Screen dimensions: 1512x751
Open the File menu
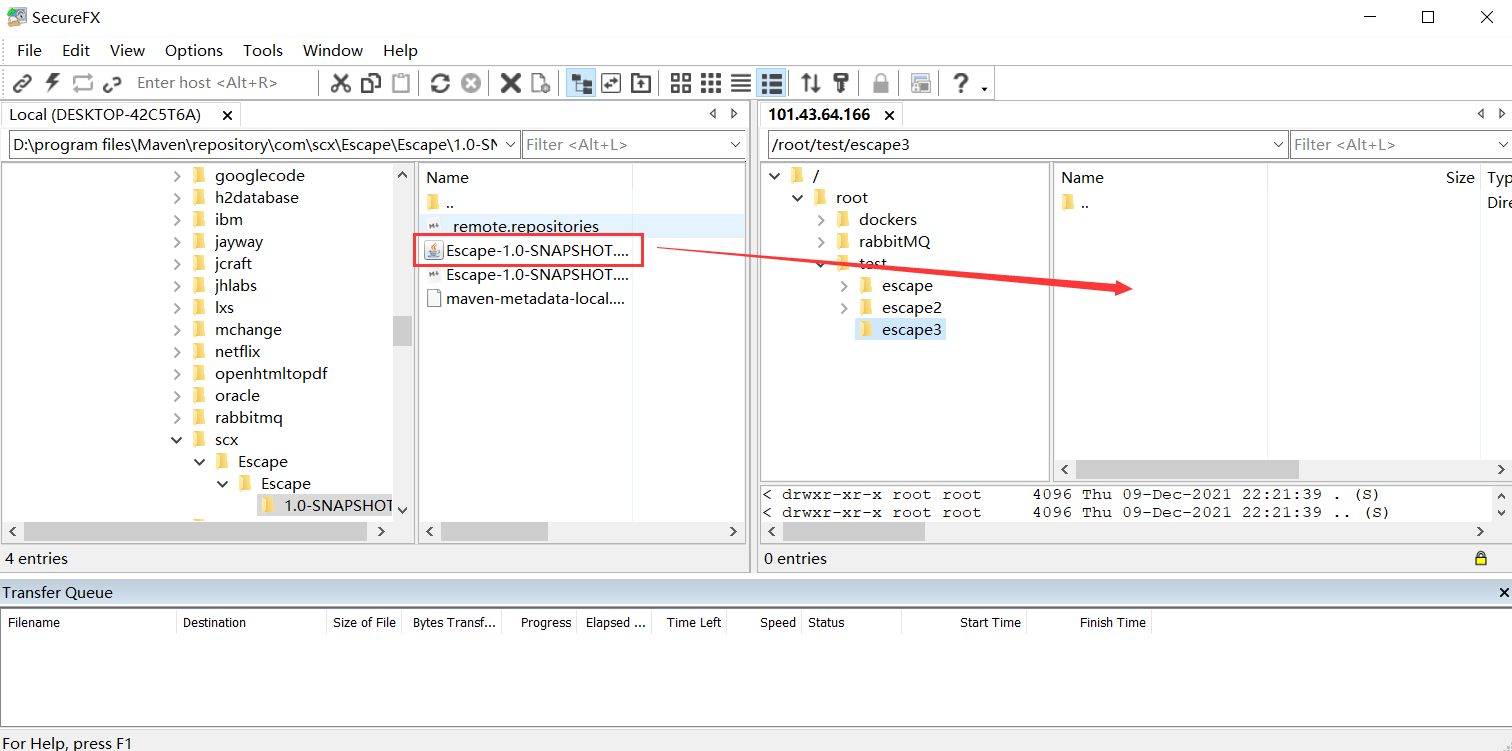pyautogui.click(x=30, y=50)
